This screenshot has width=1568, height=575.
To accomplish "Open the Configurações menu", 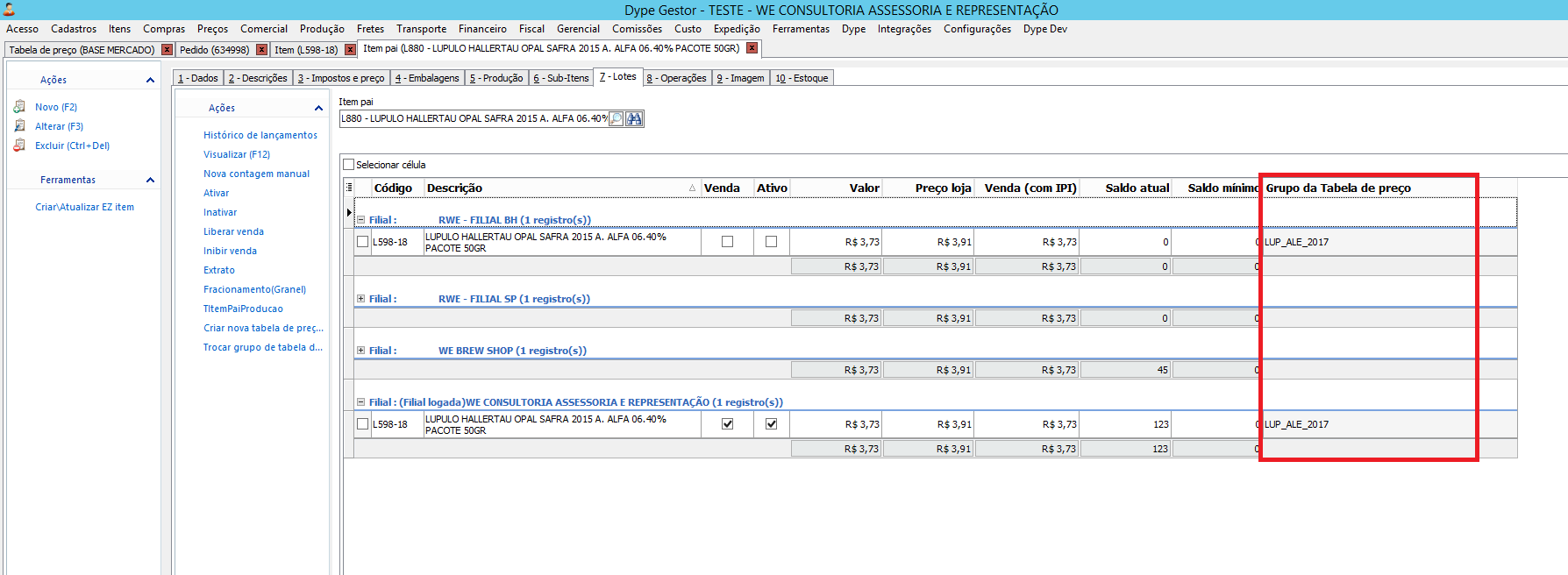I will [x=977, y=29].
